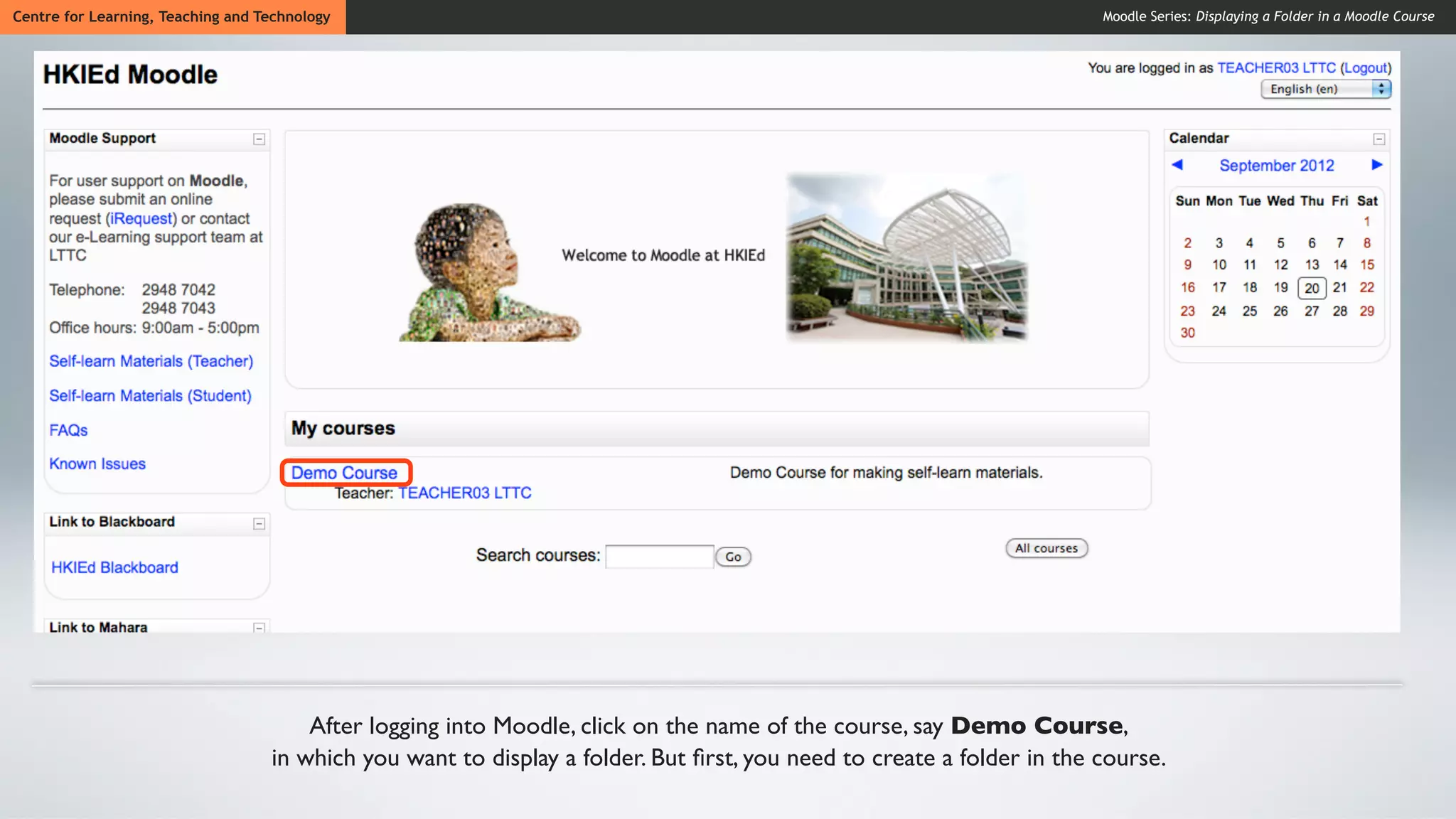Open the Demo Course link

344,473
